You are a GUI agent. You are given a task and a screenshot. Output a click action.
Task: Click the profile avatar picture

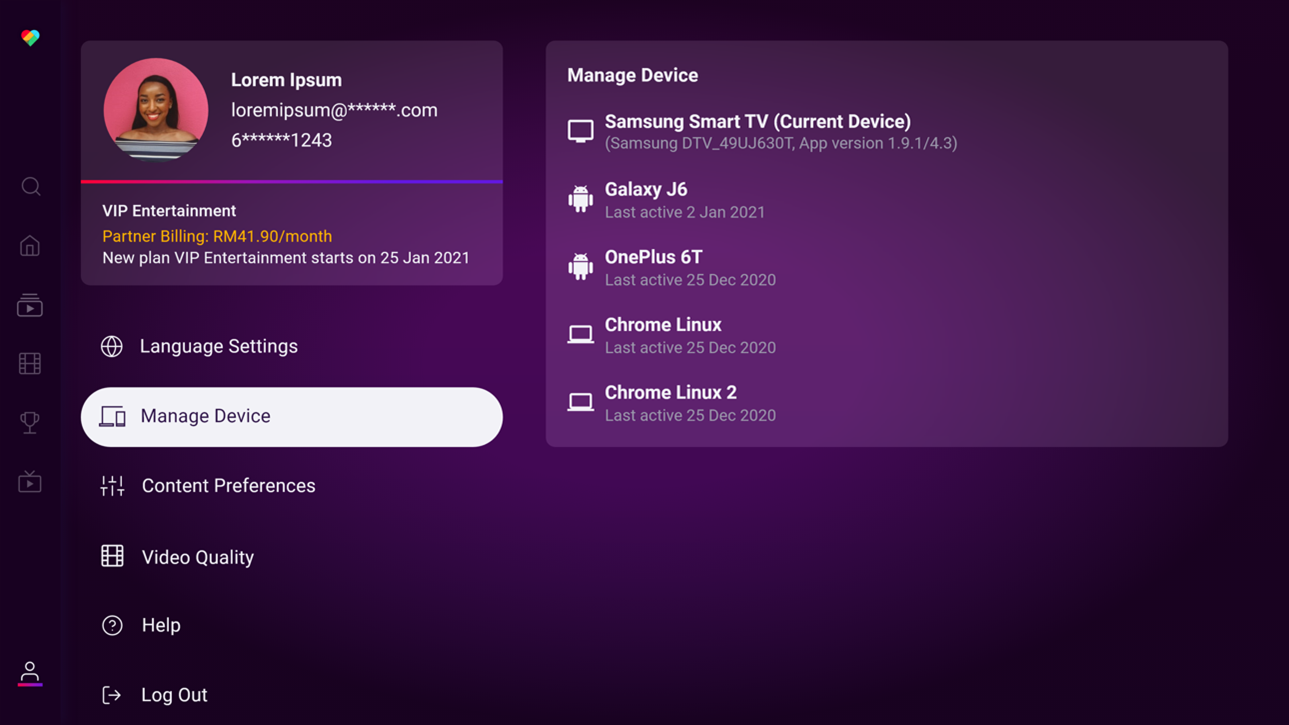[156, 110]
